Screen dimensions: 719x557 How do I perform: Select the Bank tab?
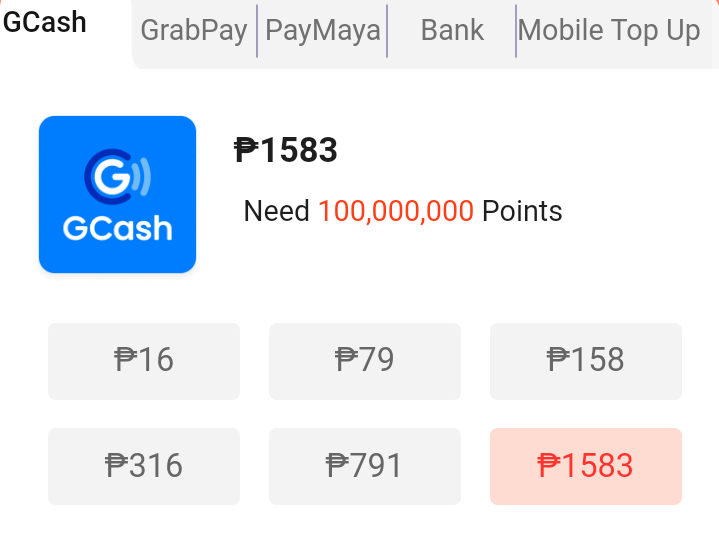[452, 31]
